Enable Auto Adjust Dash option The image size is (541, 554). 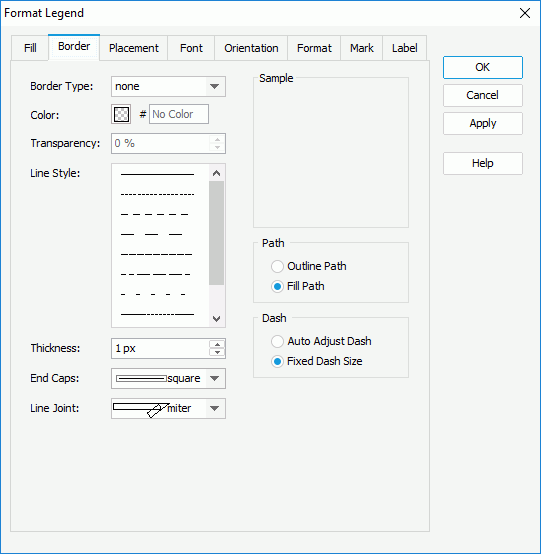pos(277,341)
